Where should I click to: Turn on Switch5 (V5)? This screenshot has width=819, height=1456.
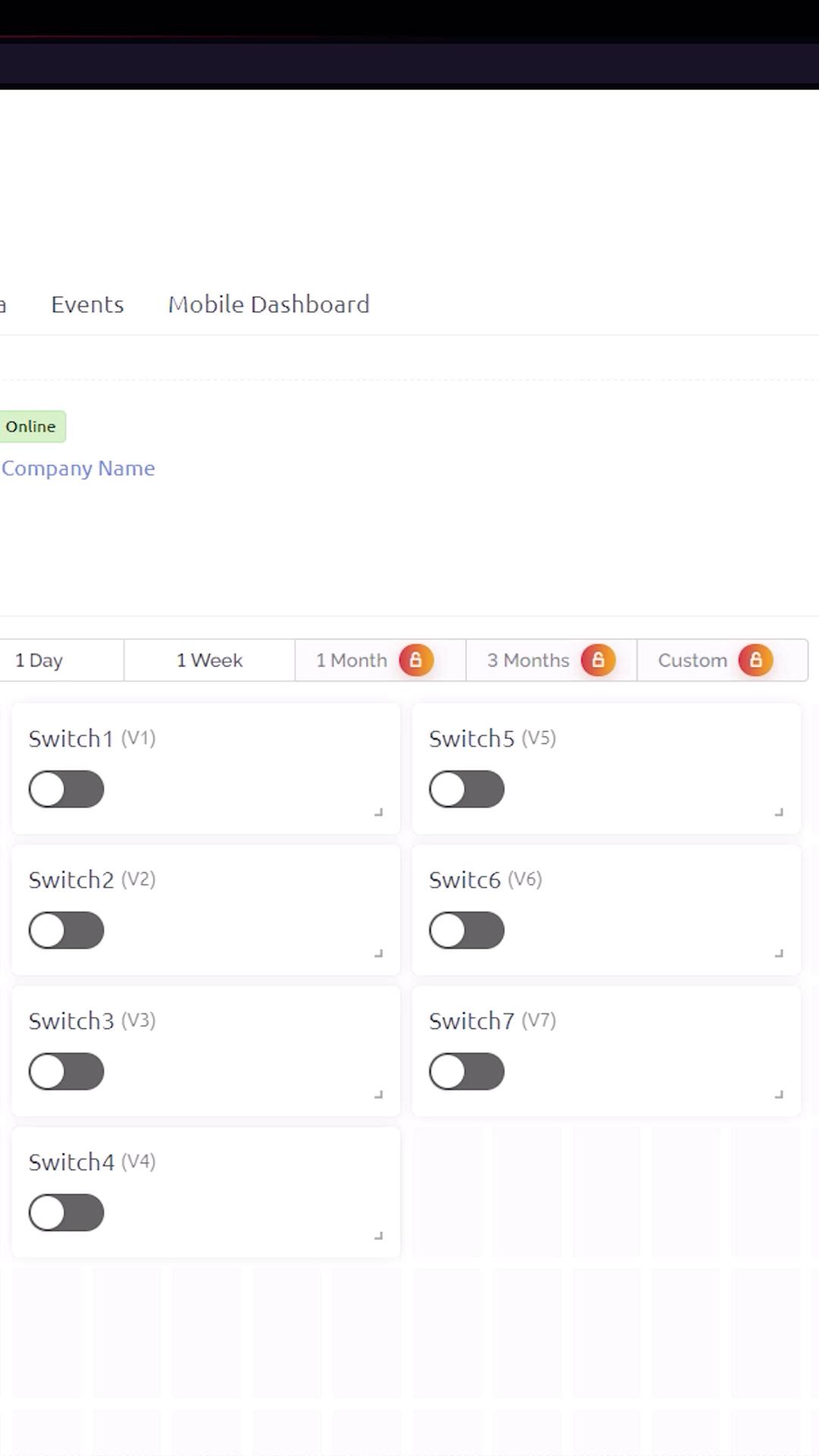(x=466, y=789)
